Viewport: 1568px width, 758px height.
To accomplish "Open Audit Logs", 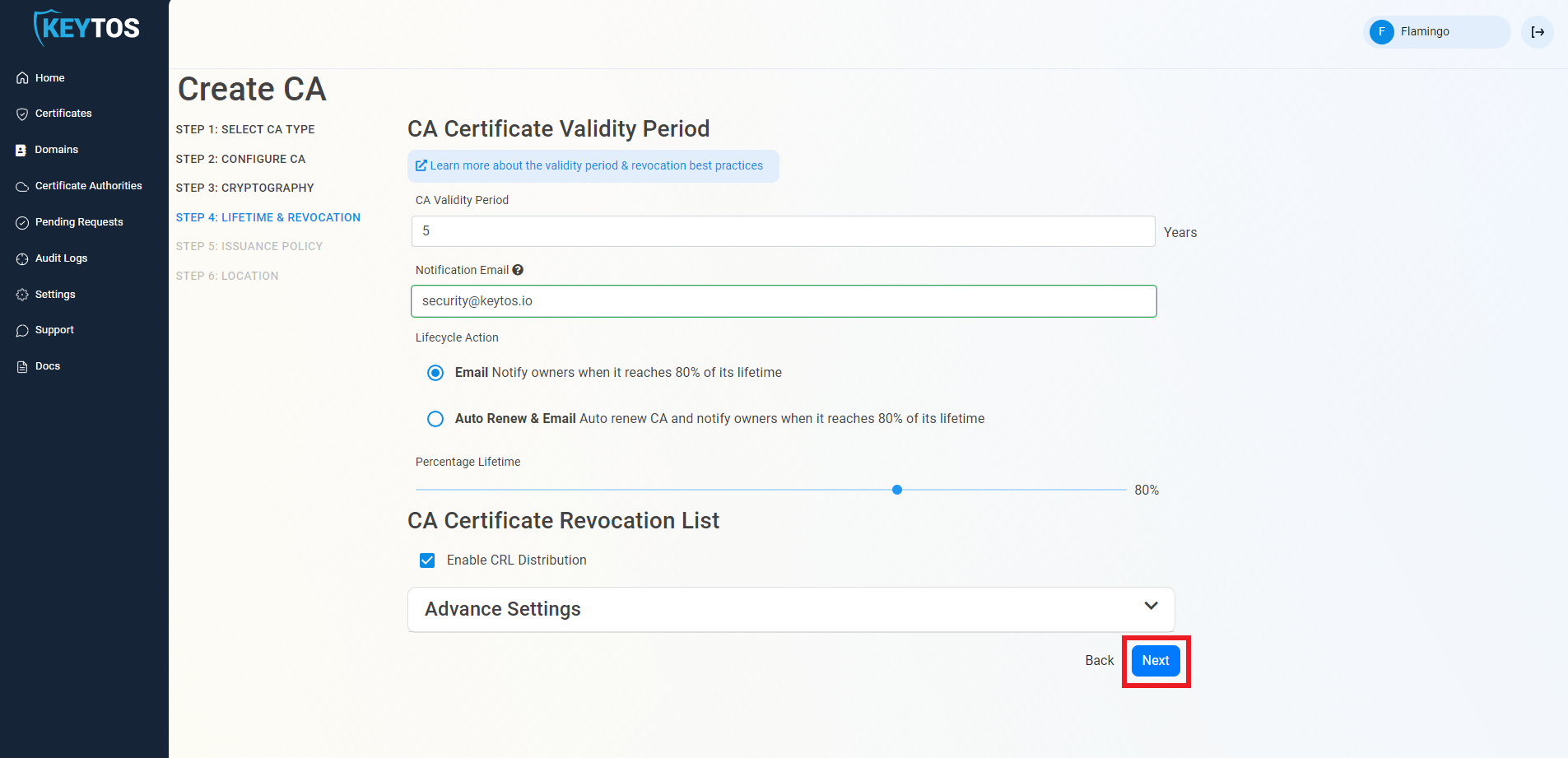I will [x=62, y=258].
